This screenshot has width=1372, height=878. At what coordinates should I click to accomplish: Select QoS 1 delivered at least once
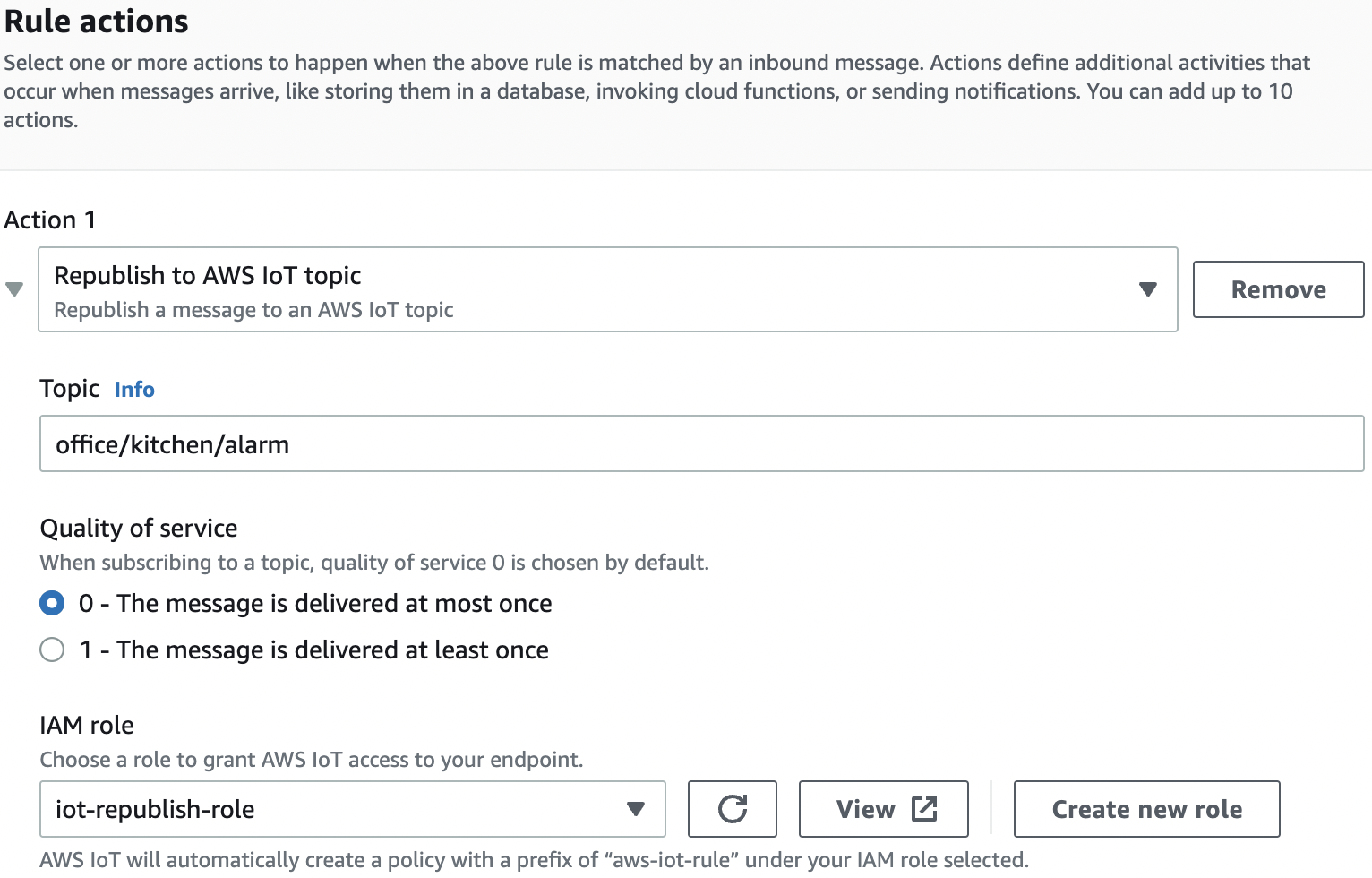click(52, 650)
